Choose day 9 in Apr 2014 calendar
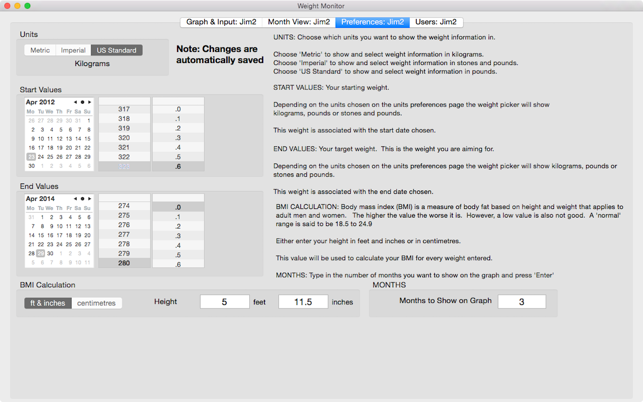643x402 pixels. (x=52, y=226)
